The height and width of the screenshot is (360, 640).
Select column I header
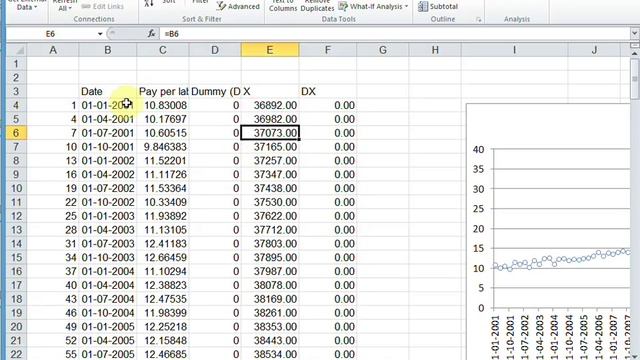tap(514, 50)
